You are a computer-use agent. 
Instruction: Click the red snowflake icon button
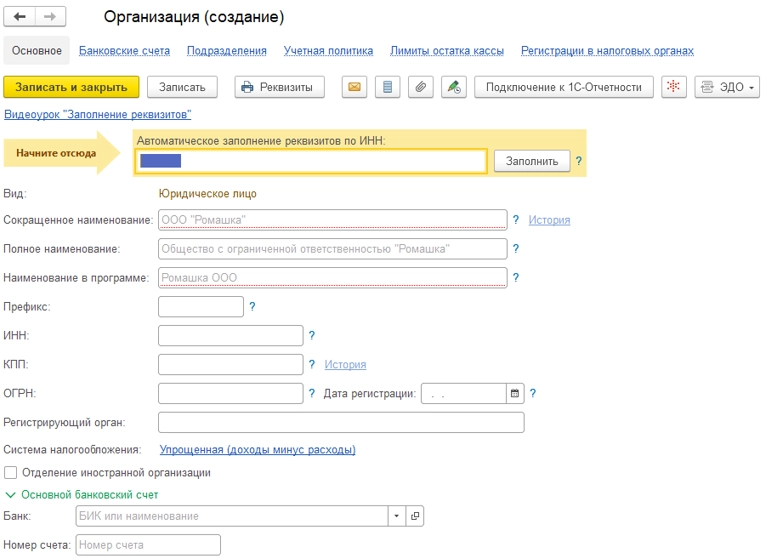pos(673,87)
